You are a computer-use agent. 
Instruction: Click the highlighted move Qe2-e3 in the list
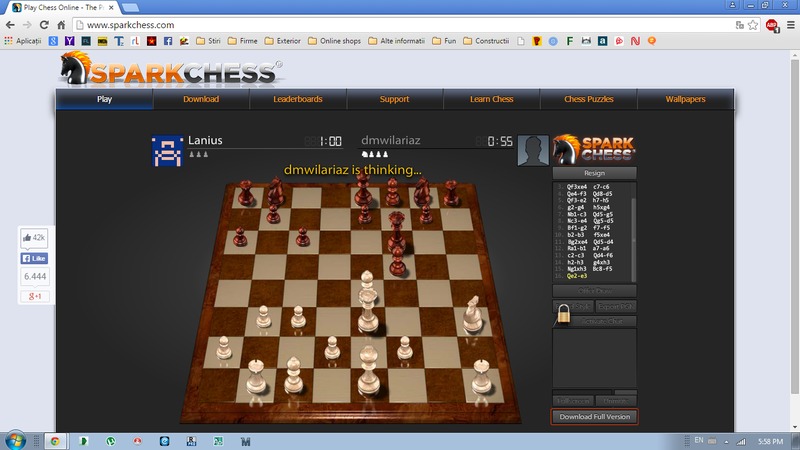(x=577, y=276)
